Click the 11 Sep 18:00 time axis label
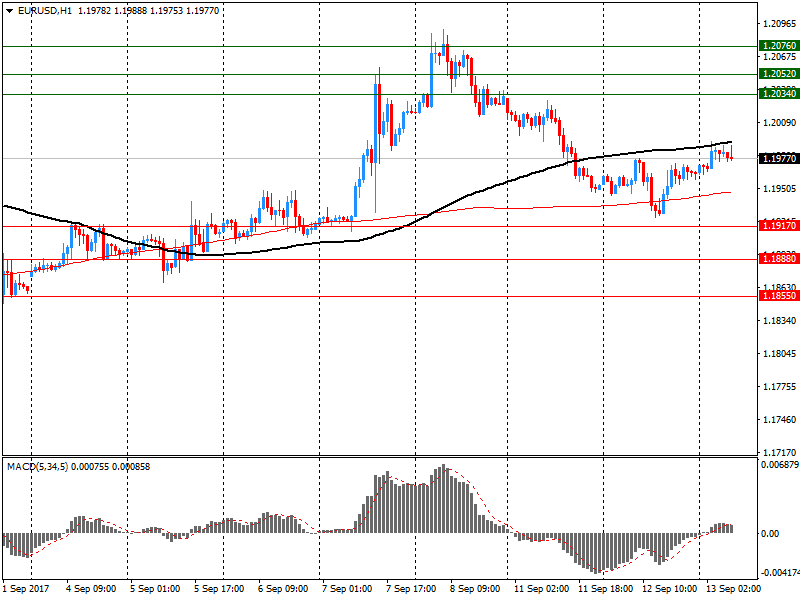The image size is (800, 600). click(x=606, y=589)
